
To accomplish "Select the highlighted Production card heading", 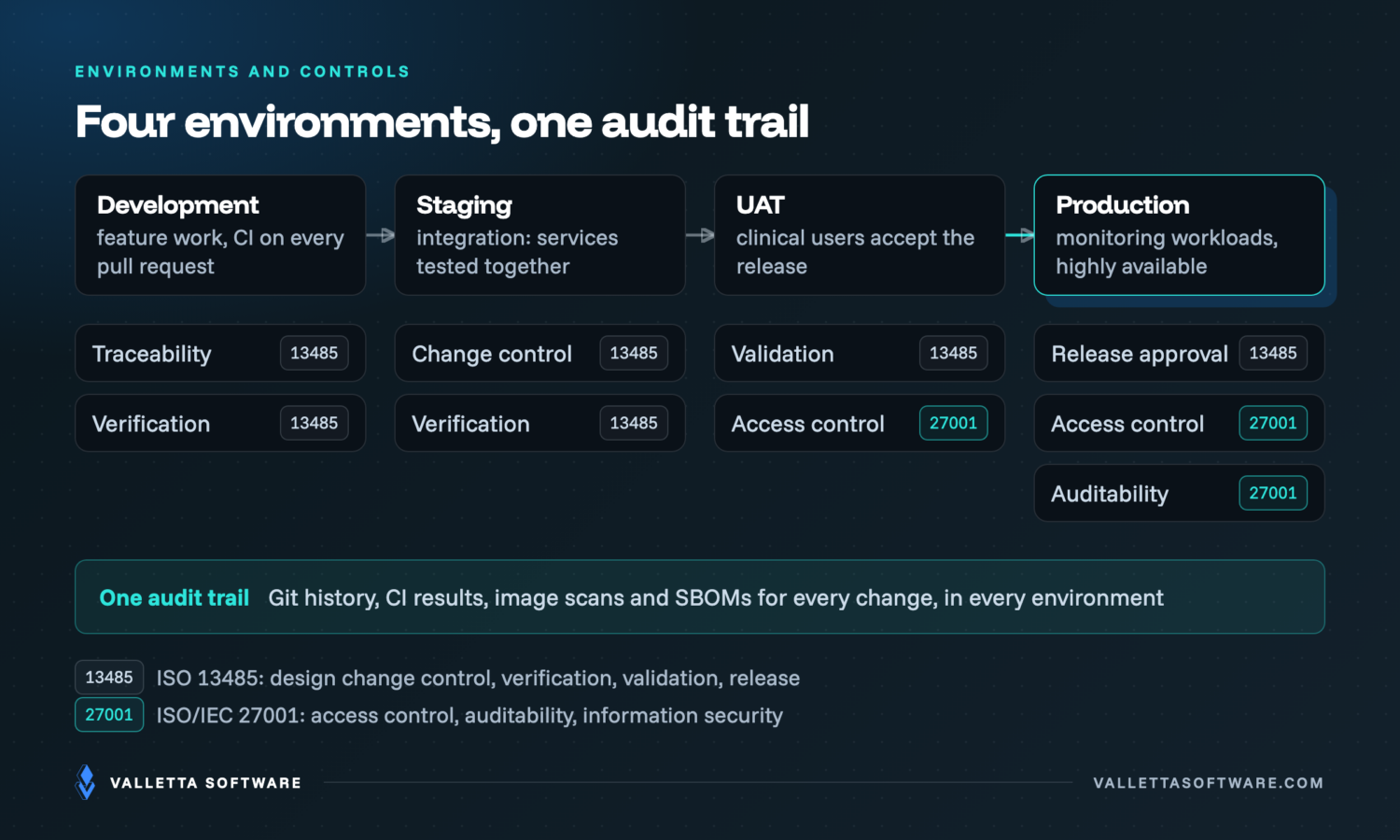I will 1123,205.
